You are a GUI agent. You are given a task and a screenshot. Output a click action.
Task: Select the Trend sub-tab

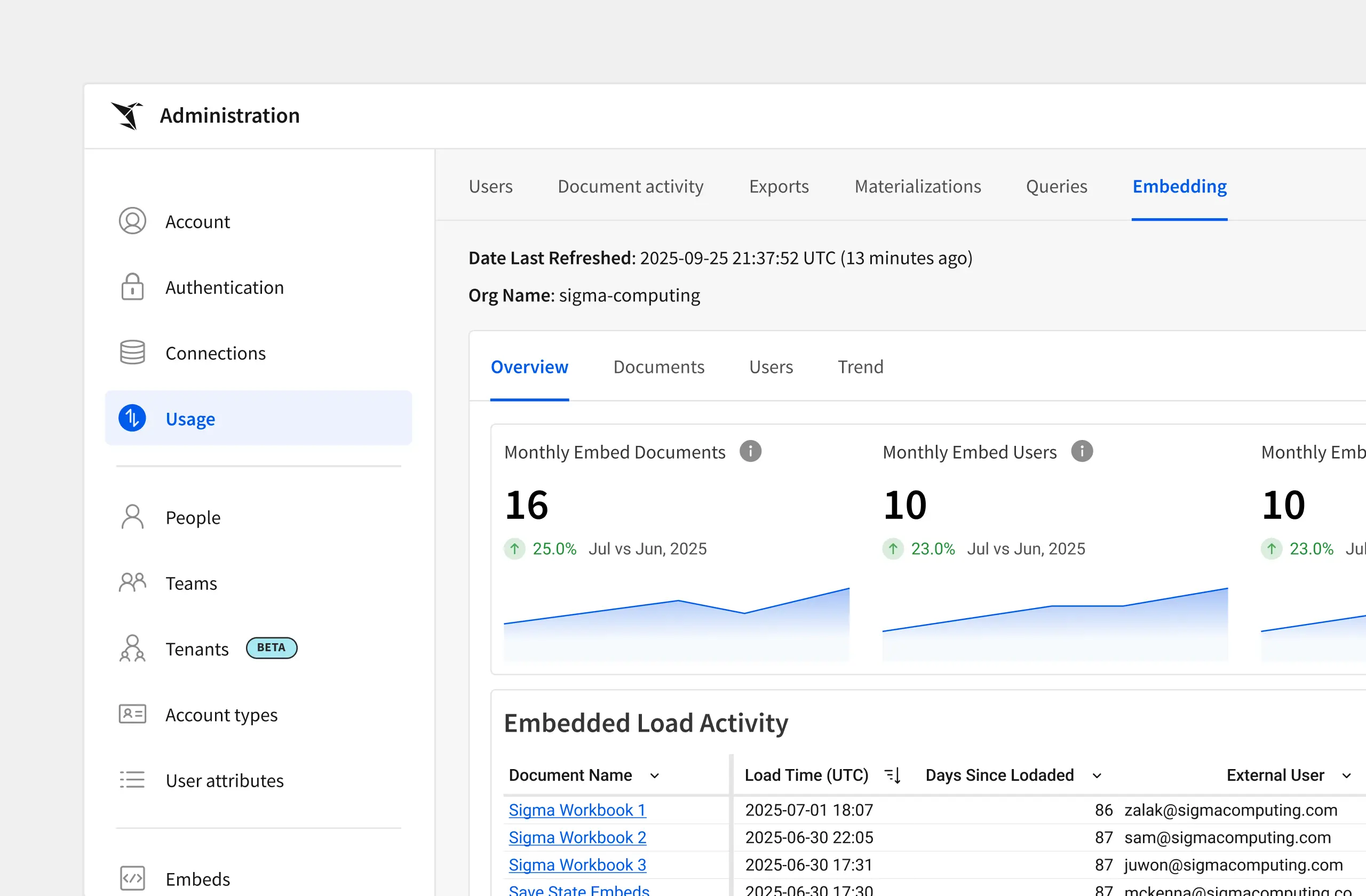coord(860,367)
